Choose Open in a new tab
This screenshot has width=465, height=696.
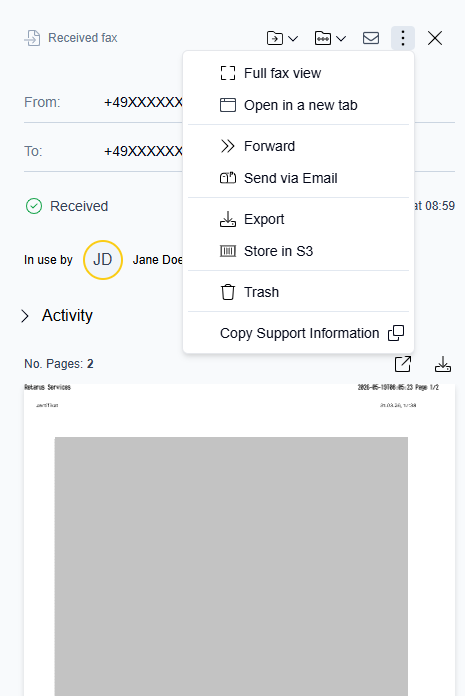[x=298, y=105]
